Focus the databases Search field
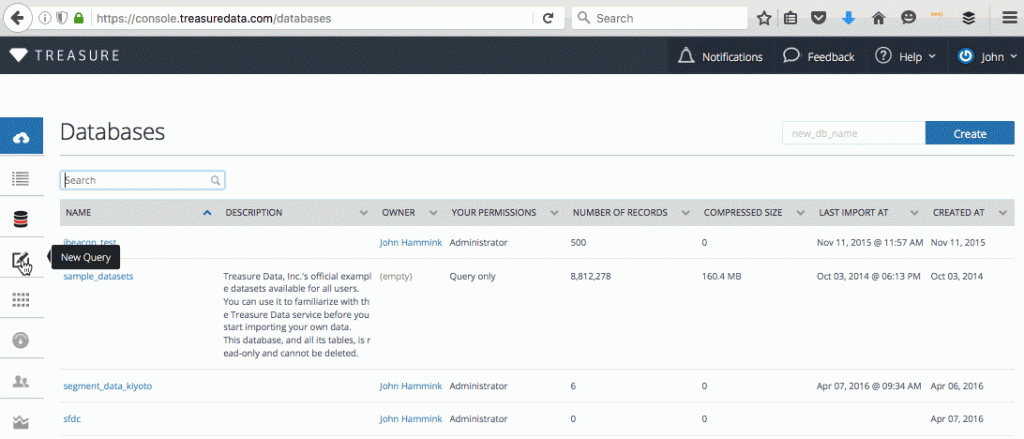 [142, 180]
